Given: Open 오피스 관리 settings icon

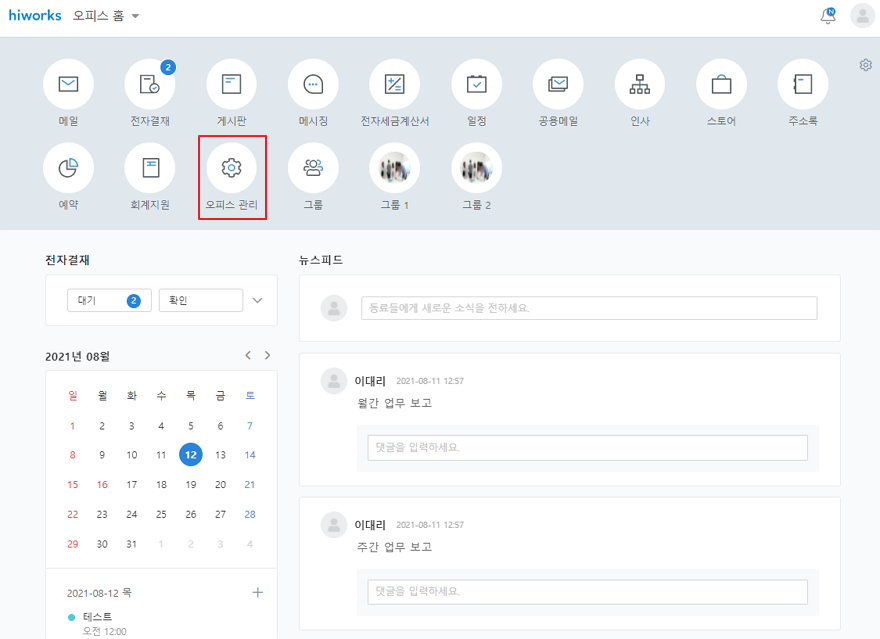Looking at the screenshot, I should tap(231, 168).
